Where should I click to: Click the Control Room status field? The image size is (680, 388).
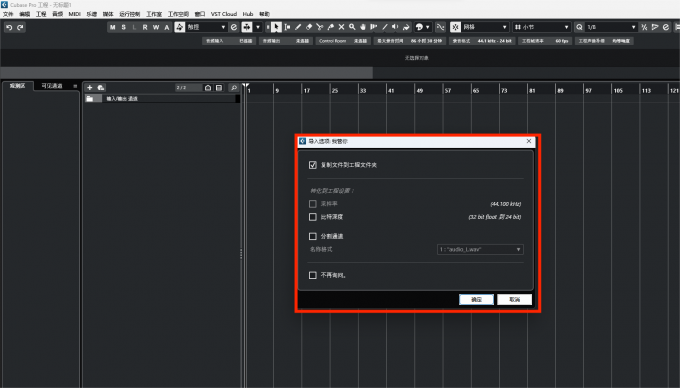[343, 41]
